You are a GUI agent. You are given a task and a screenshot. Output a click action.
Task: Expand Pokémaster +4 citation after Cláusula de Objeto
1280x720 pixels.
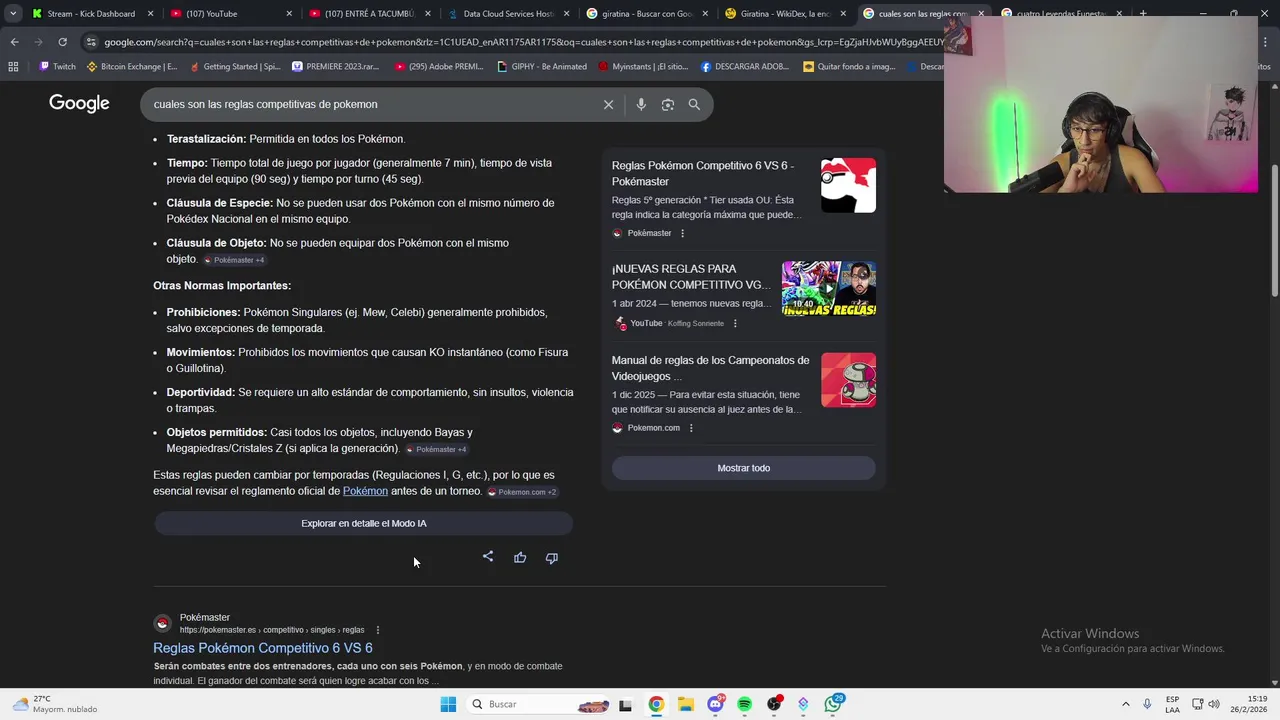[235, 260]
